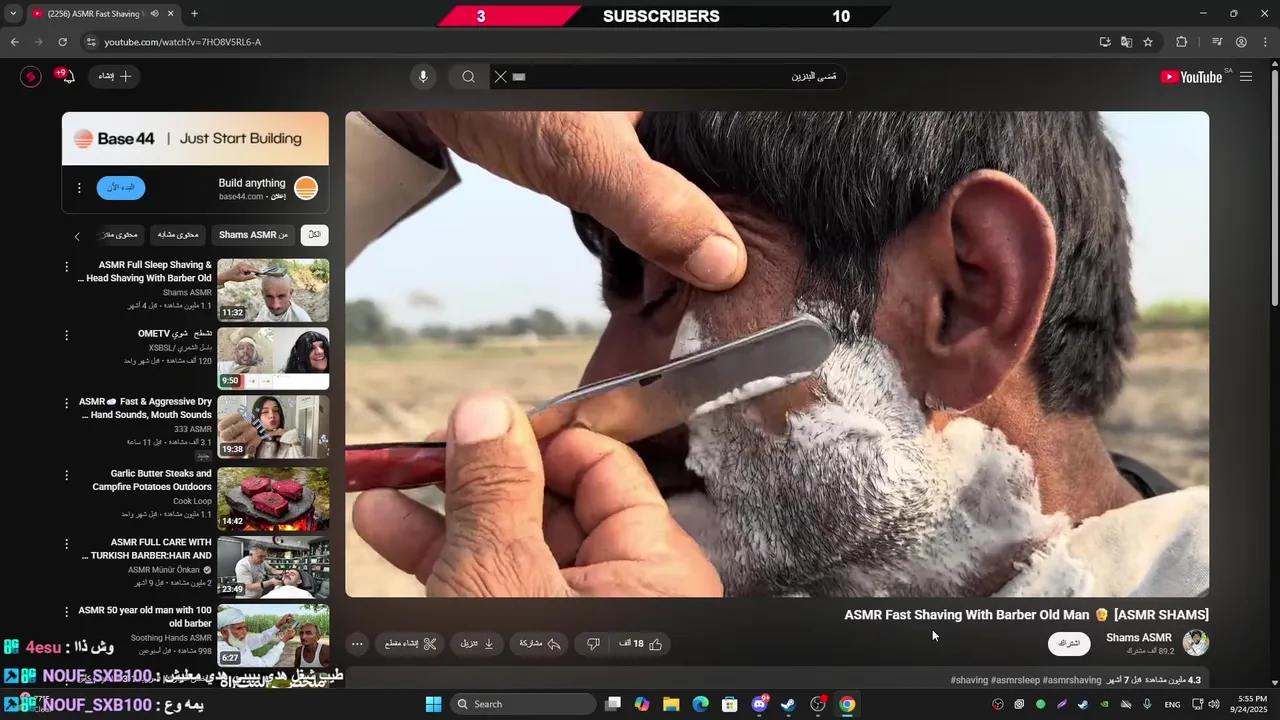Open the OMETV video thumbnail
This screenshot has height=720, width=1280.
(273, 358)
